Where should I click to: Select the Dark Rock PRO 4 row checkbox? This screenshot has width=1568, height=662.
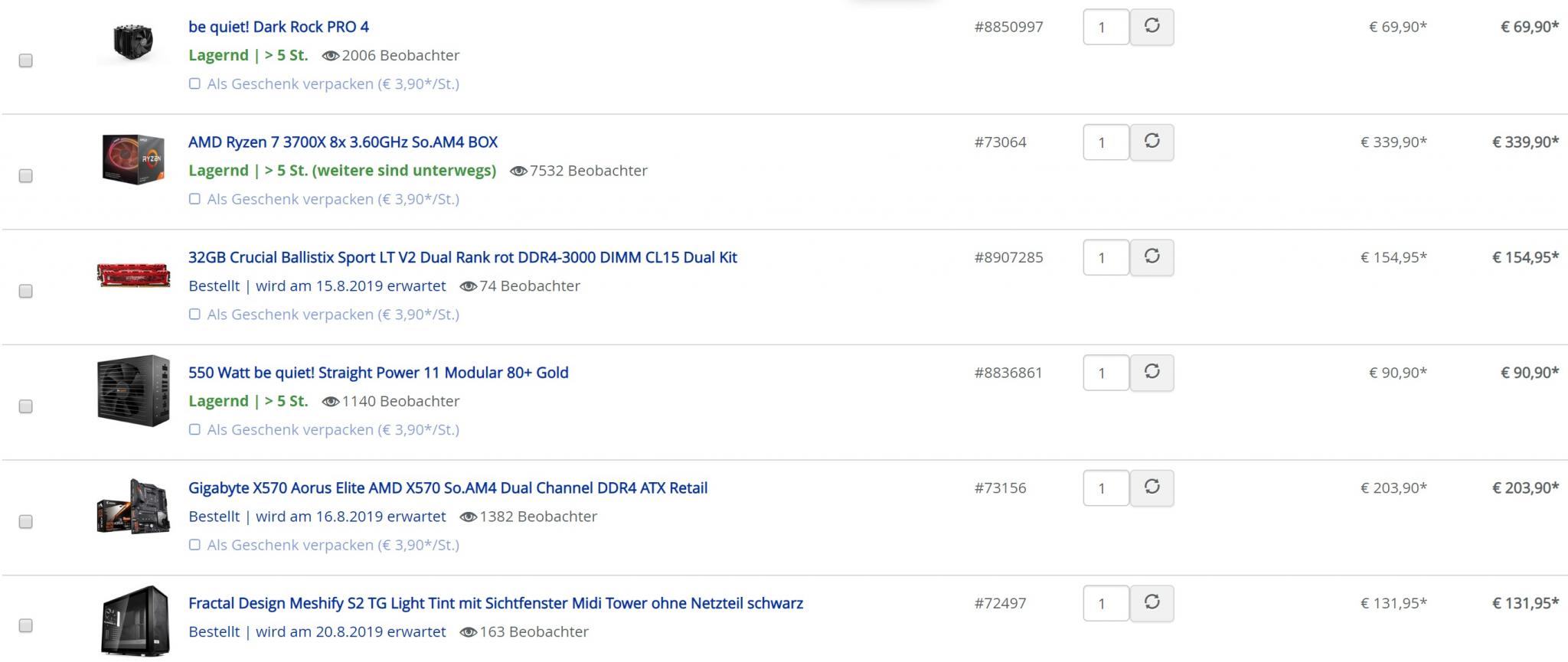click(25, 60)
